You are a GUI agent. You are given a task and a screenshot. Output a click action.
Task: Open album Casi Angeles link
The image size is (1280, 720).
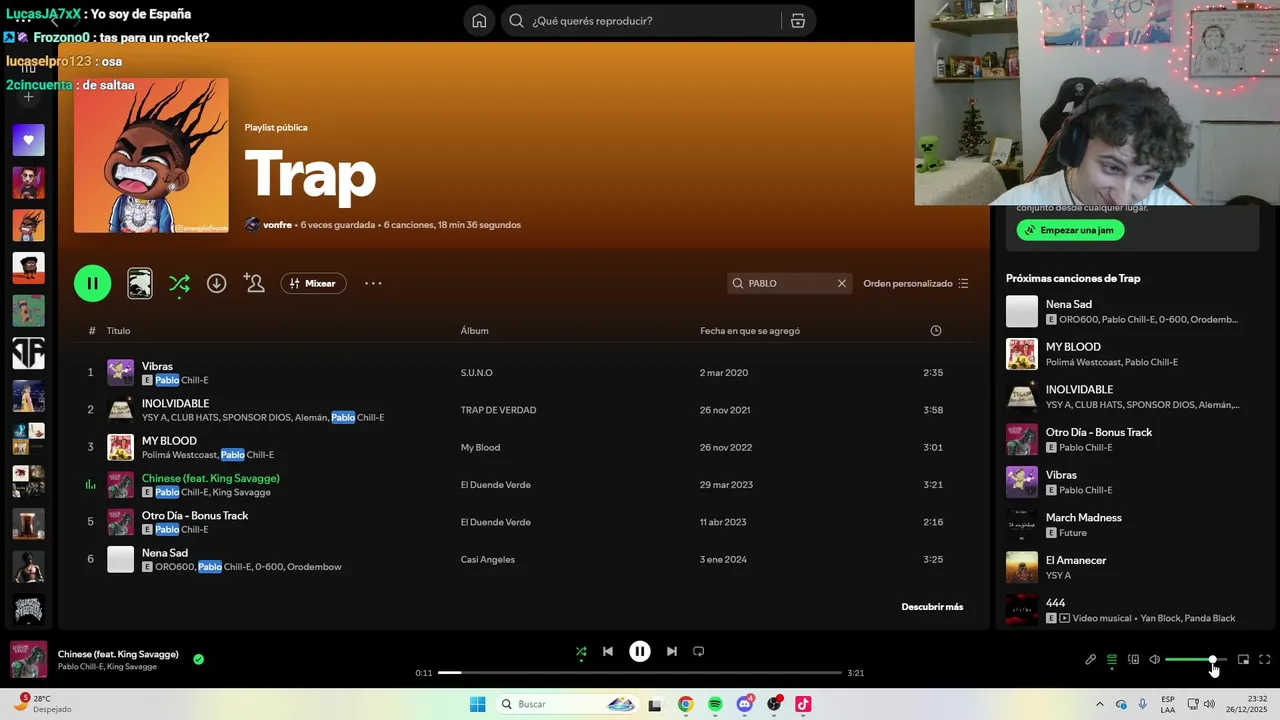pyautogui.click(x=488, y=560)
